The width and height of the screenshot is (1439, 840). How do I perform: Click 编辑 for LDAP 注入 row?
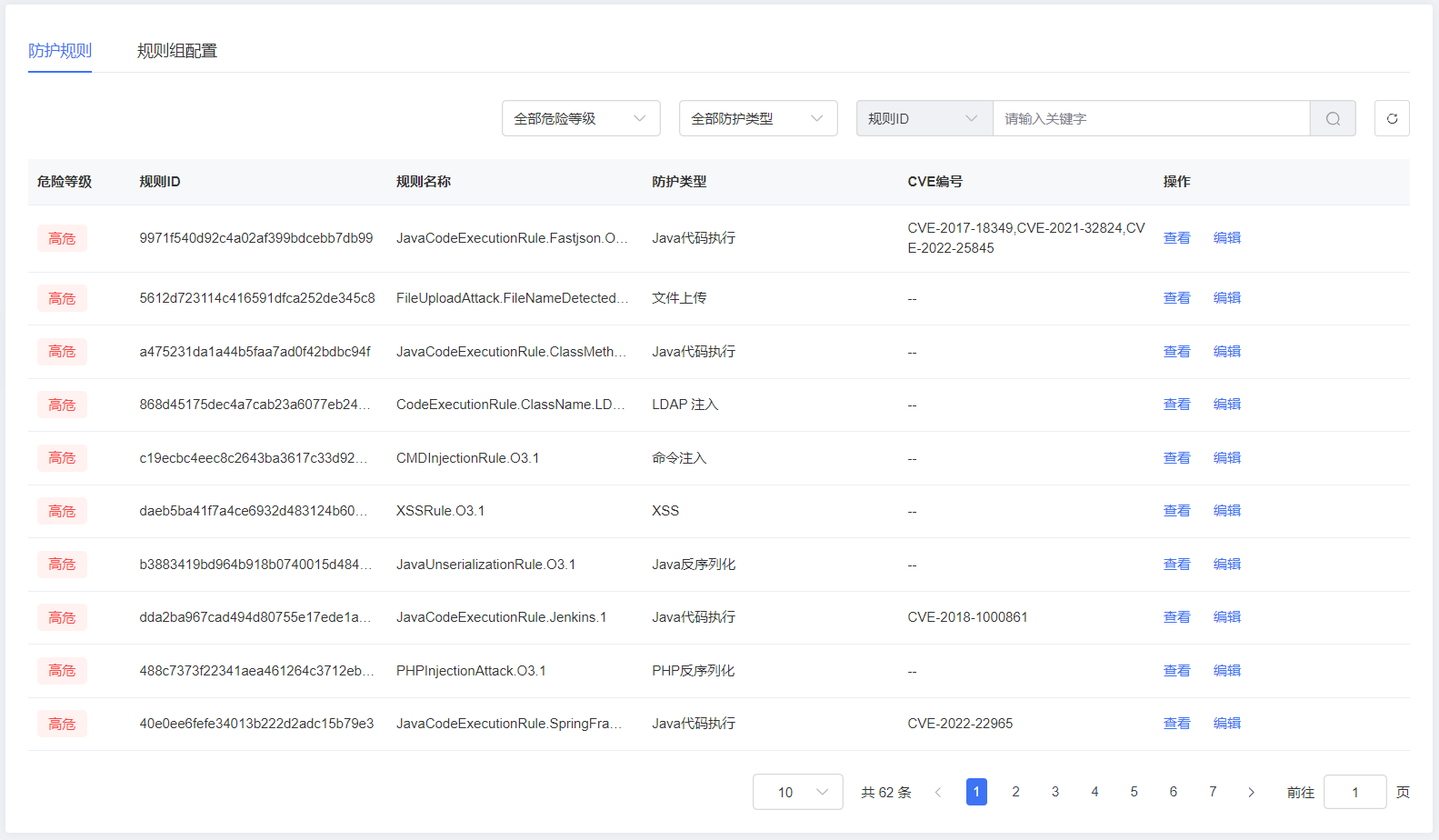(x=1227, y=405)
